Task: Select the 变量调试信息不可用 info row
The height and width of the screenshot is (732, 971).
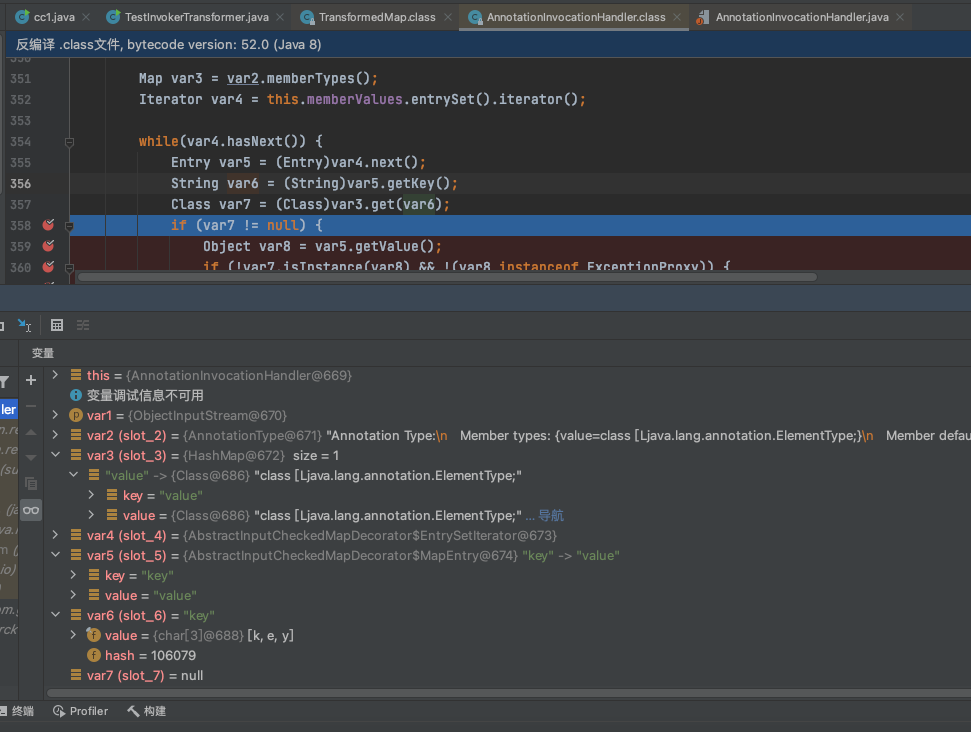Action: pyautogui.click(x=507, y=395)
